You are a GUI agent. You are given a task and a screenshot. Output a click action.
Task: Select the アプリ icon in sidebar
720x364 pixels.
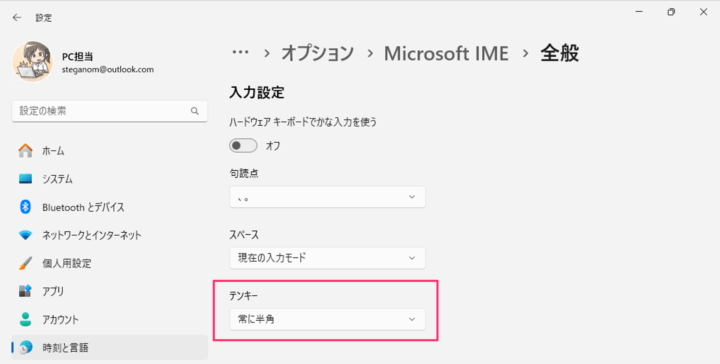point(25,291)
